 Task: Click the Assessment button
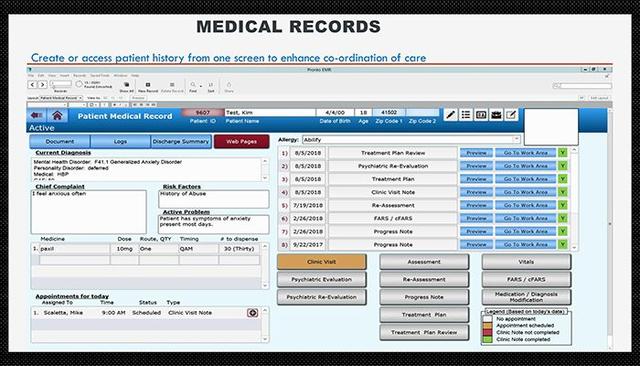(x=424, y=262)
